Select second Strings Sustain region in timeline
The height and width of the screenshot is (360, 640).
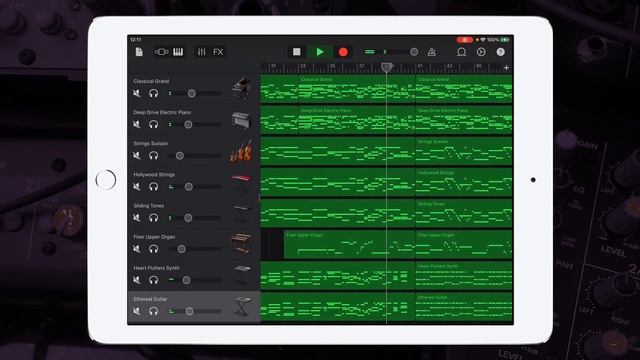(x=464, y=151)
